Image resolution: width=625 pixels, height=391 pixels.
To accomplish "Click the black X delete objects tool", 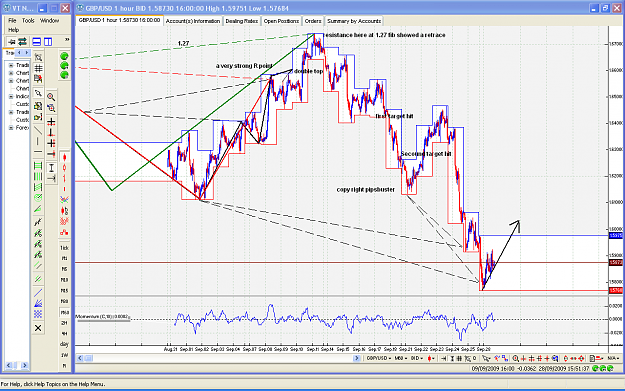I will click(38, 328).
